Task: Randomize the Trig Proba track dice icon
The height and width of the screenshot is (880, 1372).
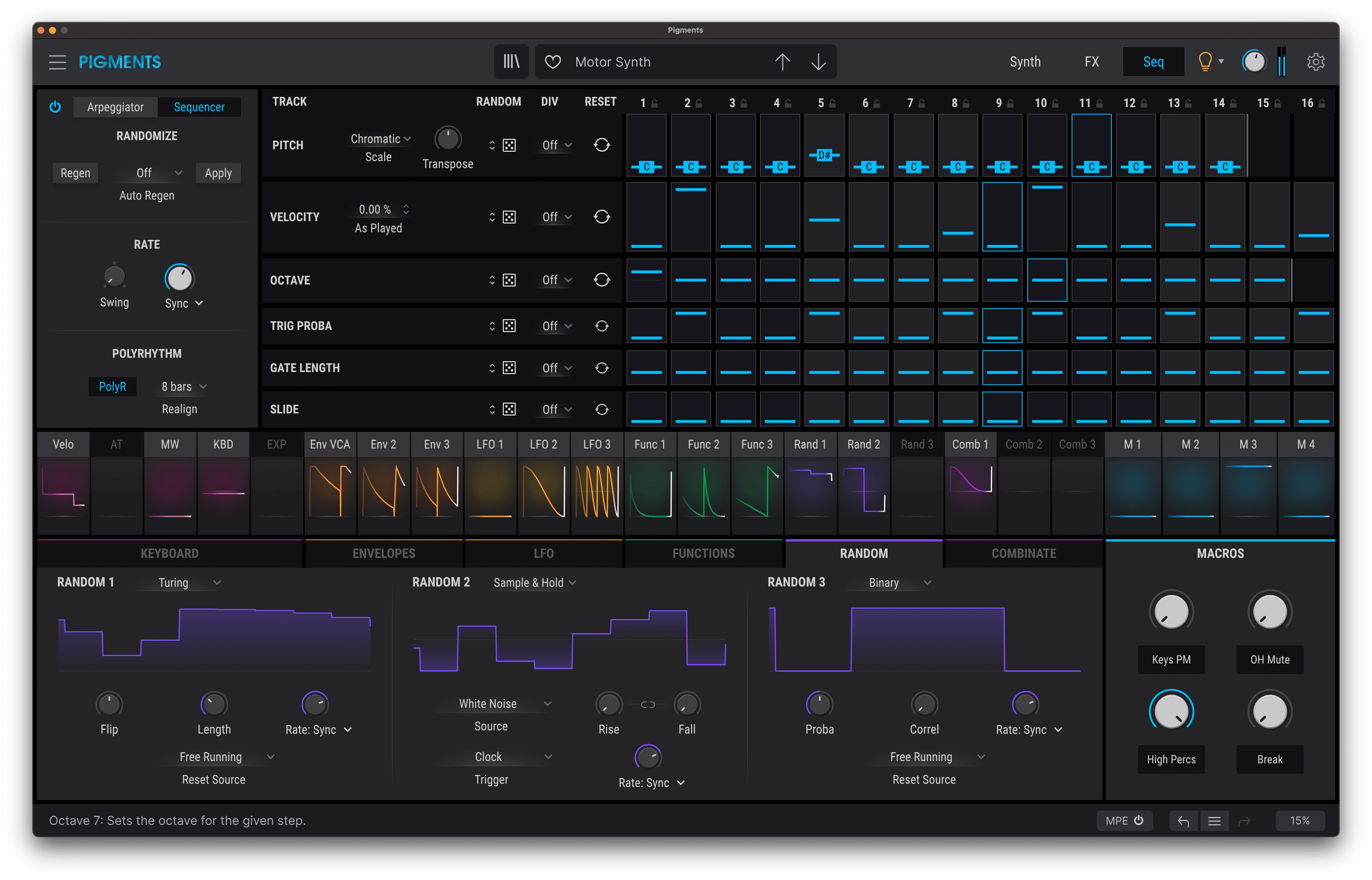Action: click(509, 326)
